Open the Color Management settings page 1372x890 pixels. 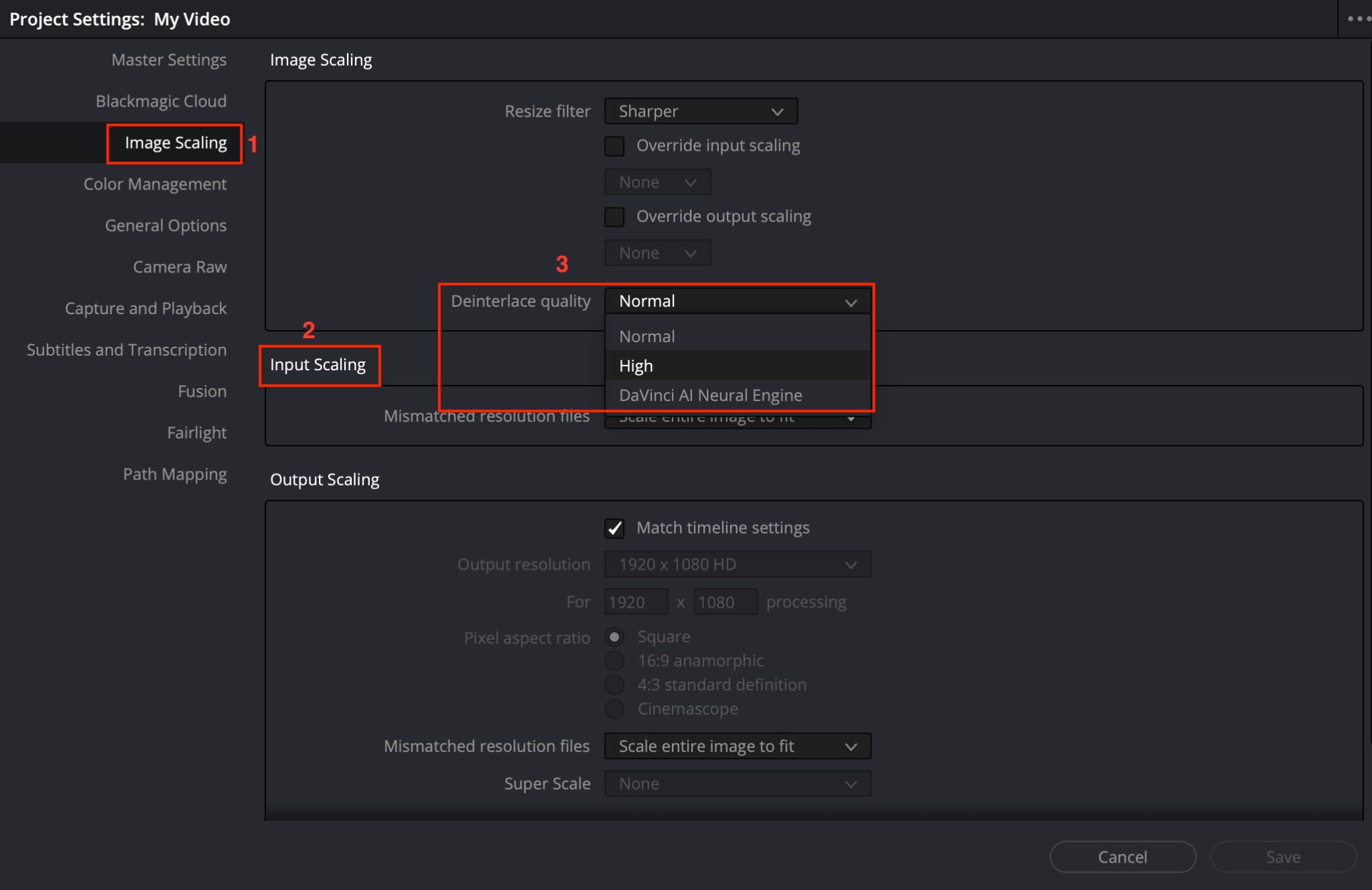tap(155, 183)
